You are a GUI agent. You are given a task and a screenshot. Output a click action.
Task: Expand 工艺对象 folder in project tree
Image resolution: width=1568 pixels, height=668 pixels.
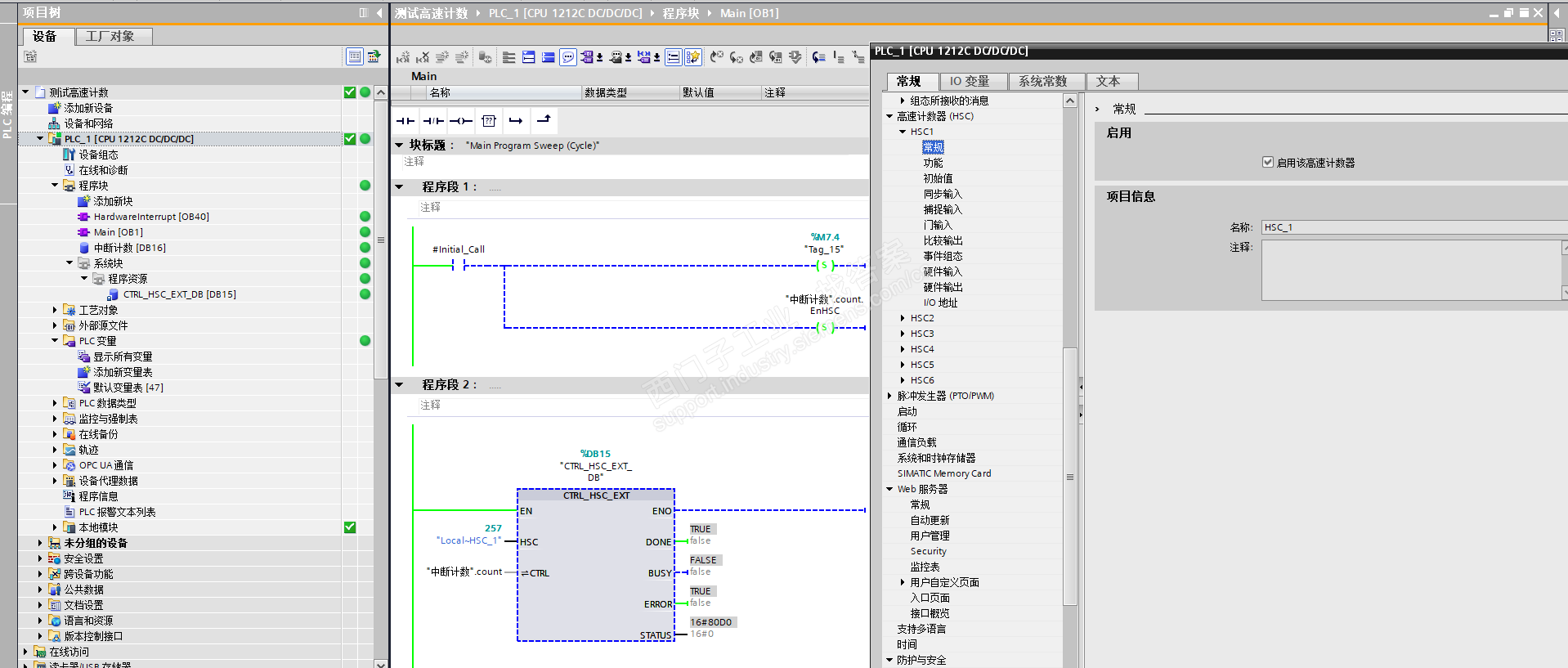point(55,310)
